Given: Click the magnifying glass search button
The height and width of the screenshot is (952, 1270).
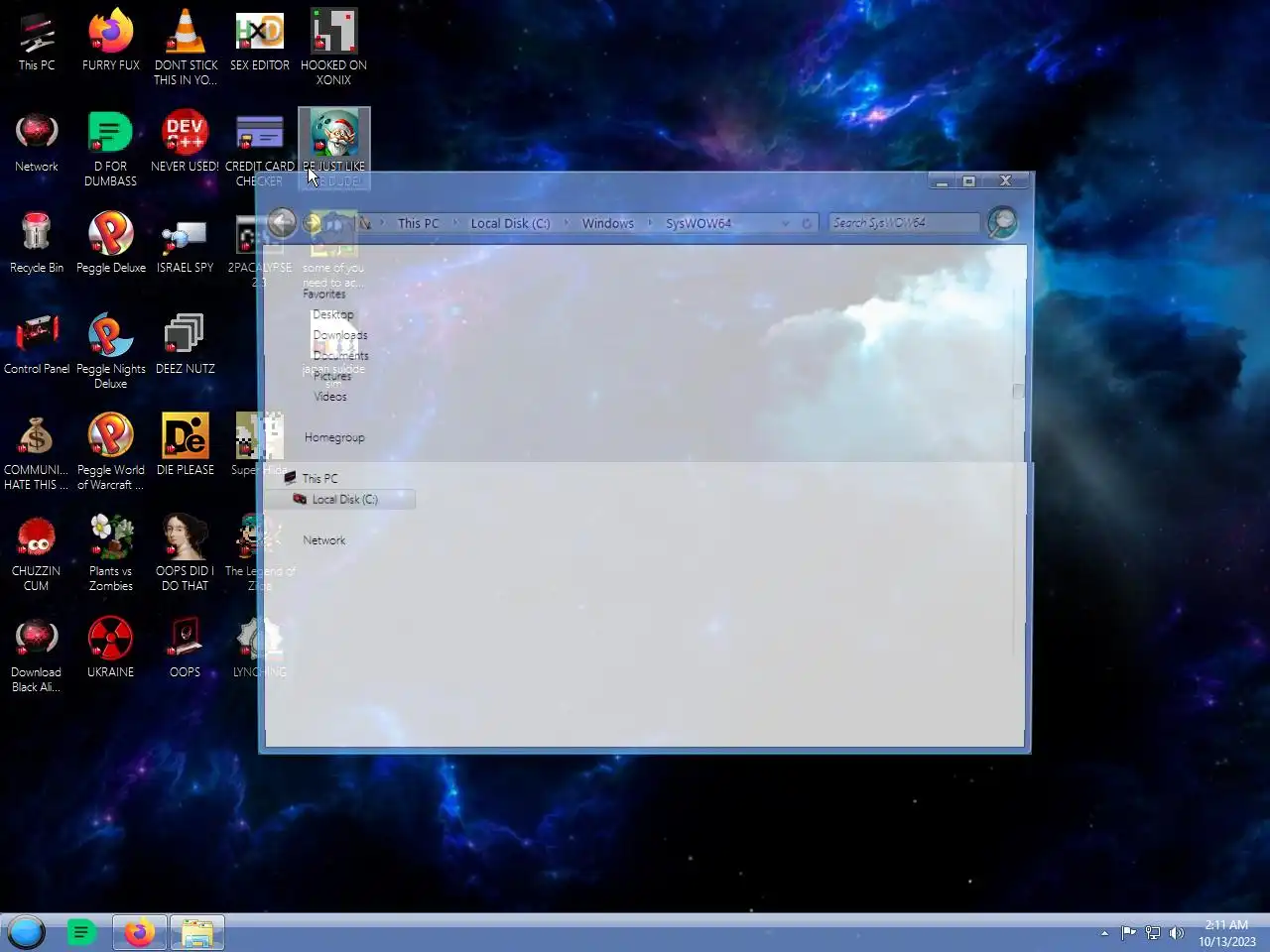Looking at the screenshot, I should [1002, 222].
